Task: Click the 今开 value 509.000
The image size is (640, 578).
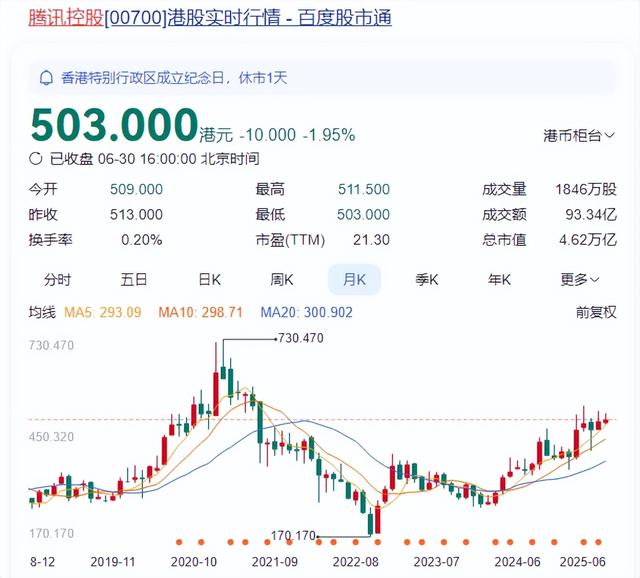Action: tap(136, 189)
